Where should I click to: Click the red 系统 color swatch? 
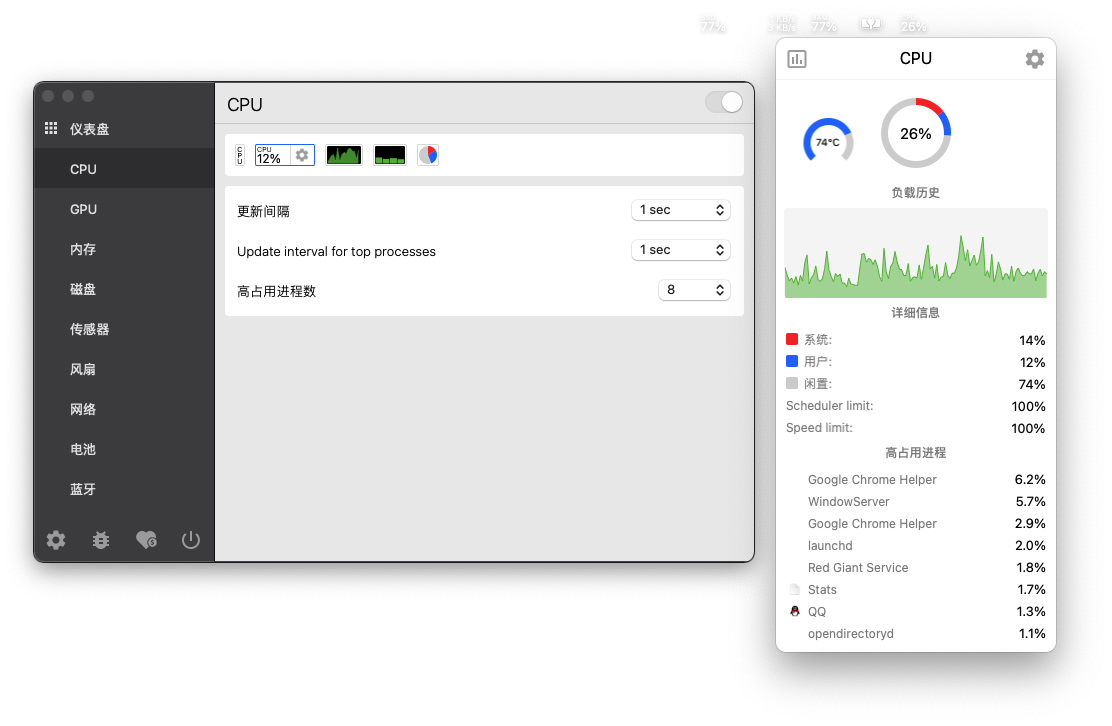point(792,340)
